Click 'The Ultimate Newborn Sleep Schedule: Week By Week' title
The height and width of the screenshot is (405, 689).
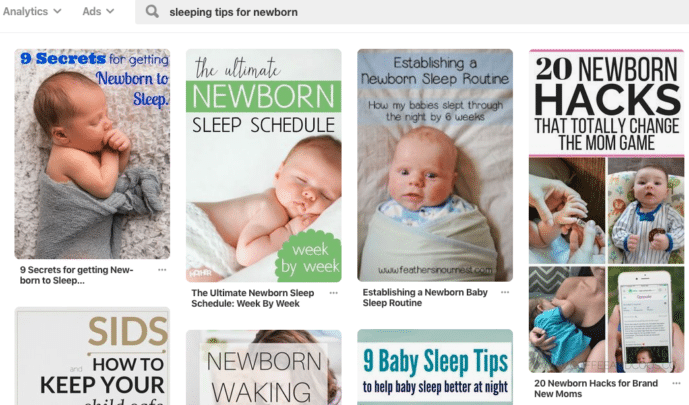pos(253,298)
